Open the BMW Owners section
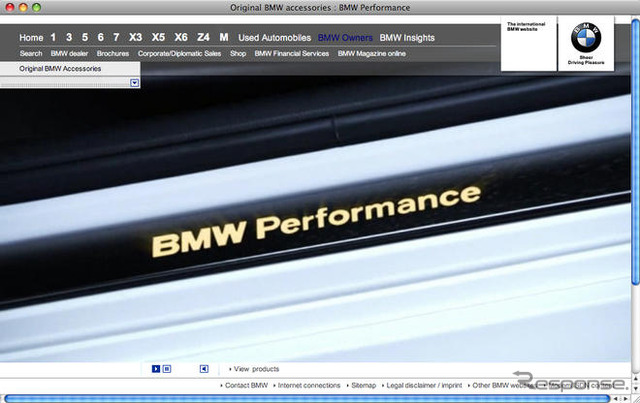 [345, 38]
